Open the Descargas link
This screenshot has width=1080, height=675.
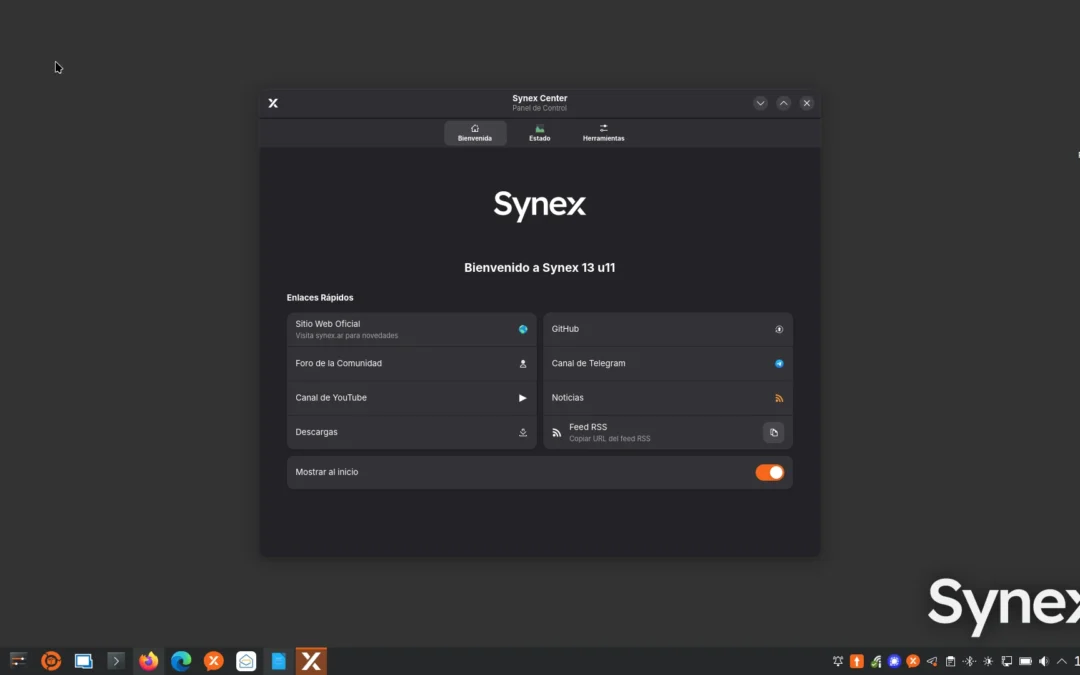(411, 433)
